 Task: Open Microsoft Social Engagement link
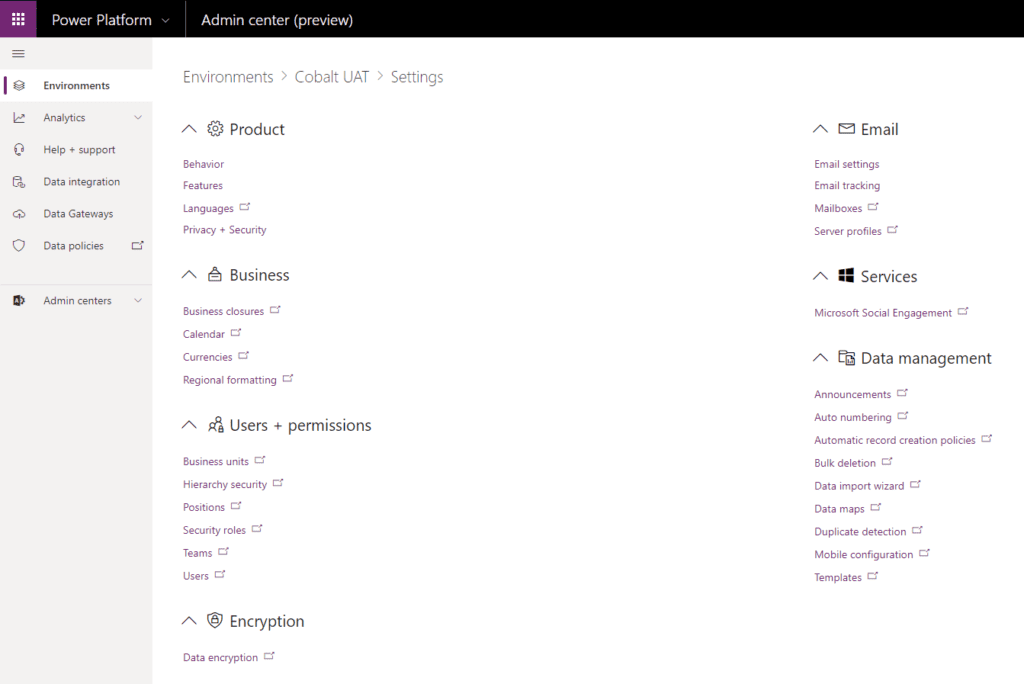[x=883, y=313]
